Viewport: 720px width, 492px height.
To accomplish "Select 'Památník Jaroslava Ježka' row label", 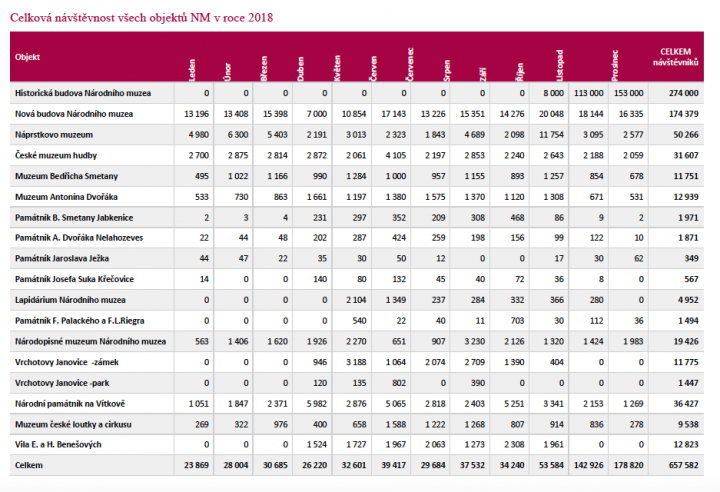I will 62,258.
